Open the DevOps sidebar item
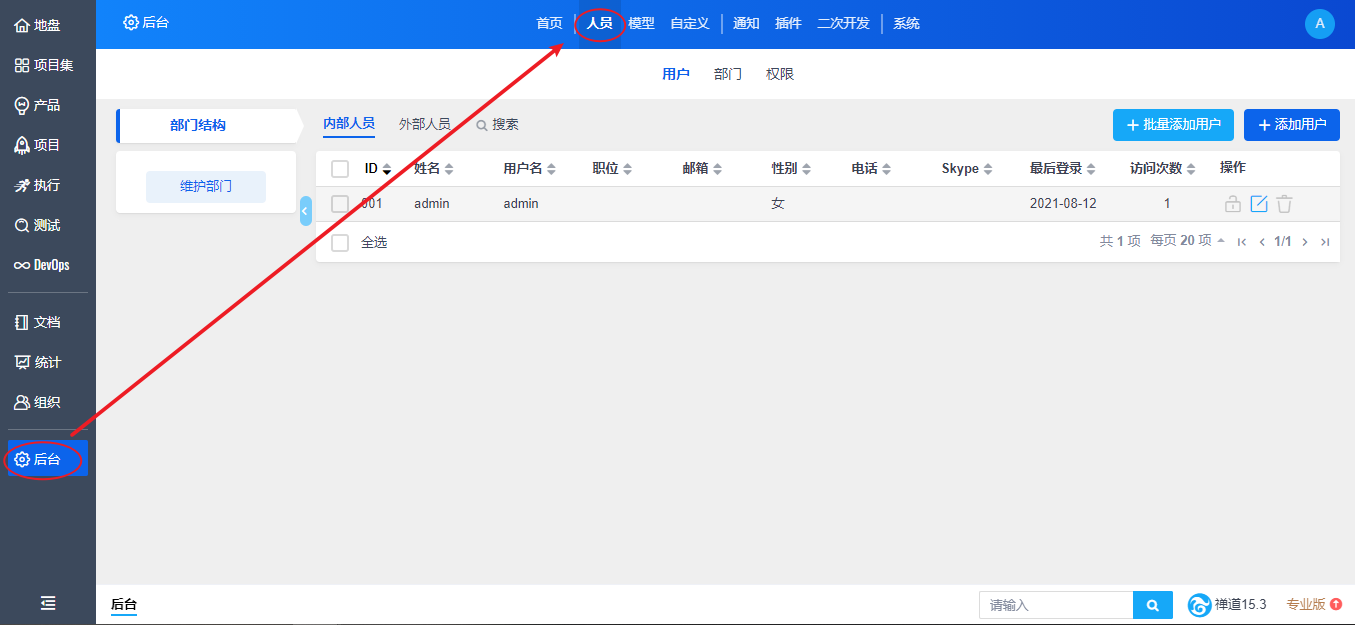Viewport: 1355px width, 625px height. click(42, 265)
